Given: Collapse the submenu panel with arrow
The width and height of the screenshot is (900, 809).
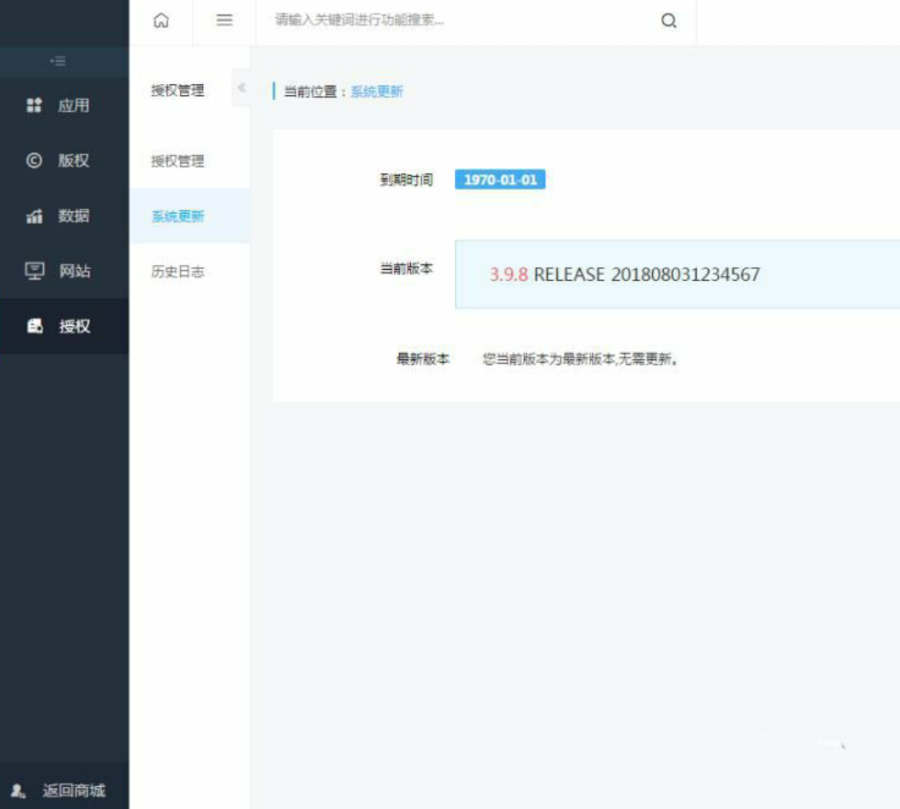Looking at the screenshot, I should tap(242, 87).
